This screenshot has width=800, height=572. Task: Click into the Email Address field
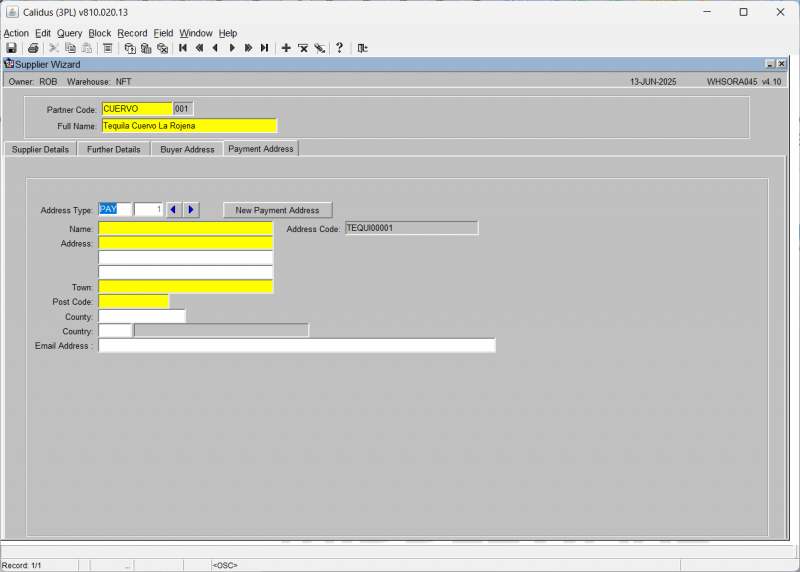coord(296,346)
